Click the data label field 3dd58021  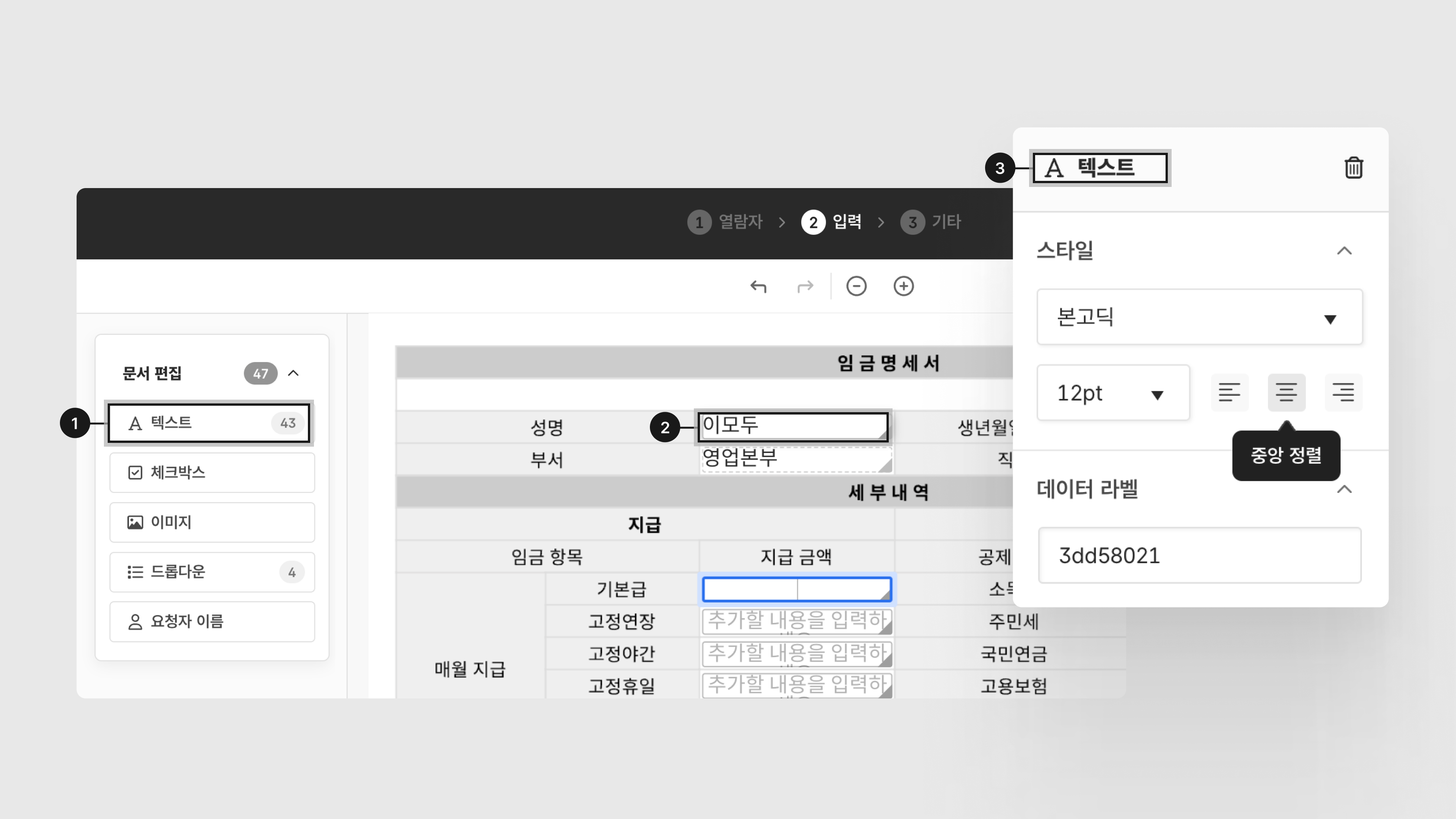[1199, 555]
